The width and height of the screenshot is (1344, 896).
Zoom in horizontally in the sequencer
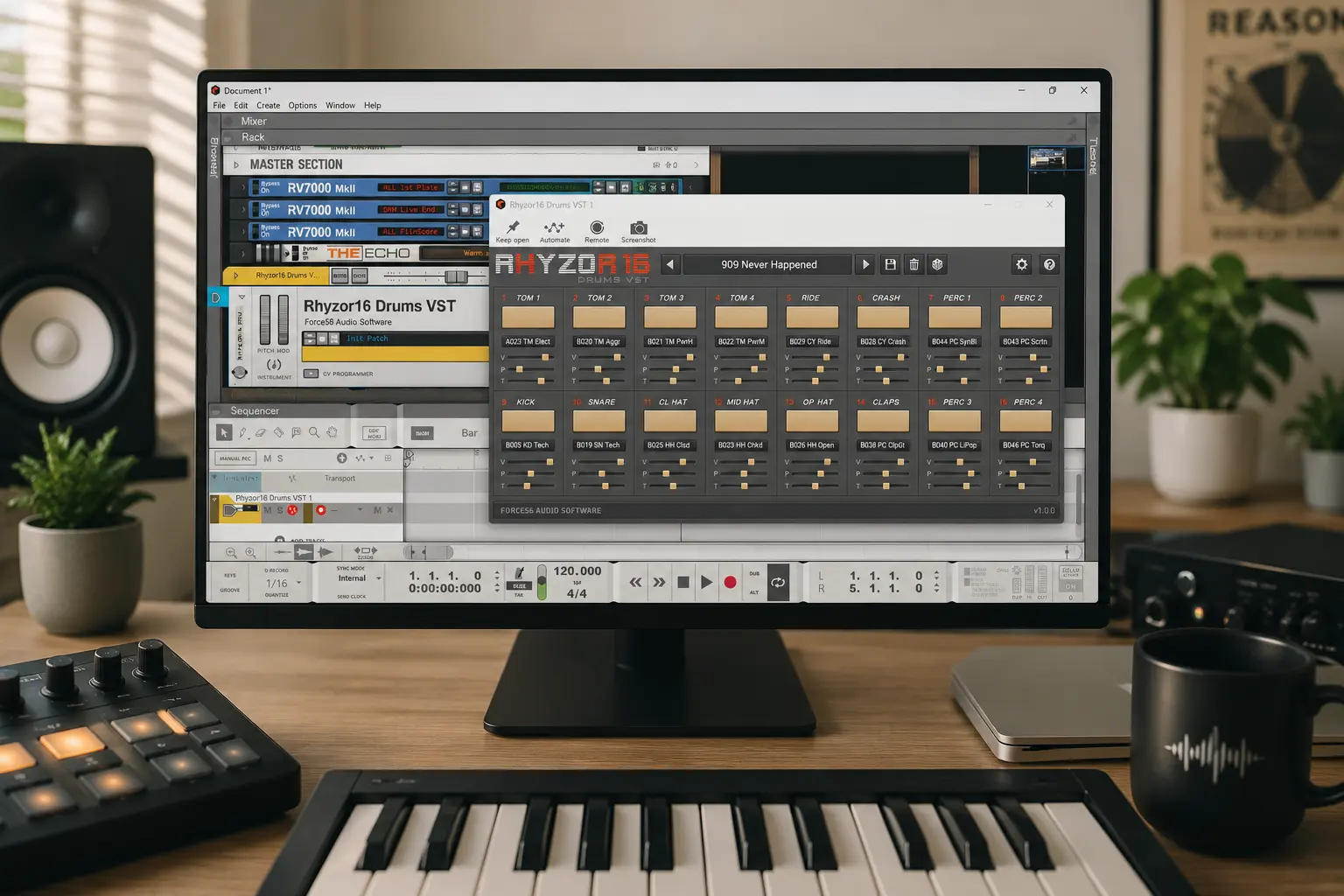[x=250, y=553]
